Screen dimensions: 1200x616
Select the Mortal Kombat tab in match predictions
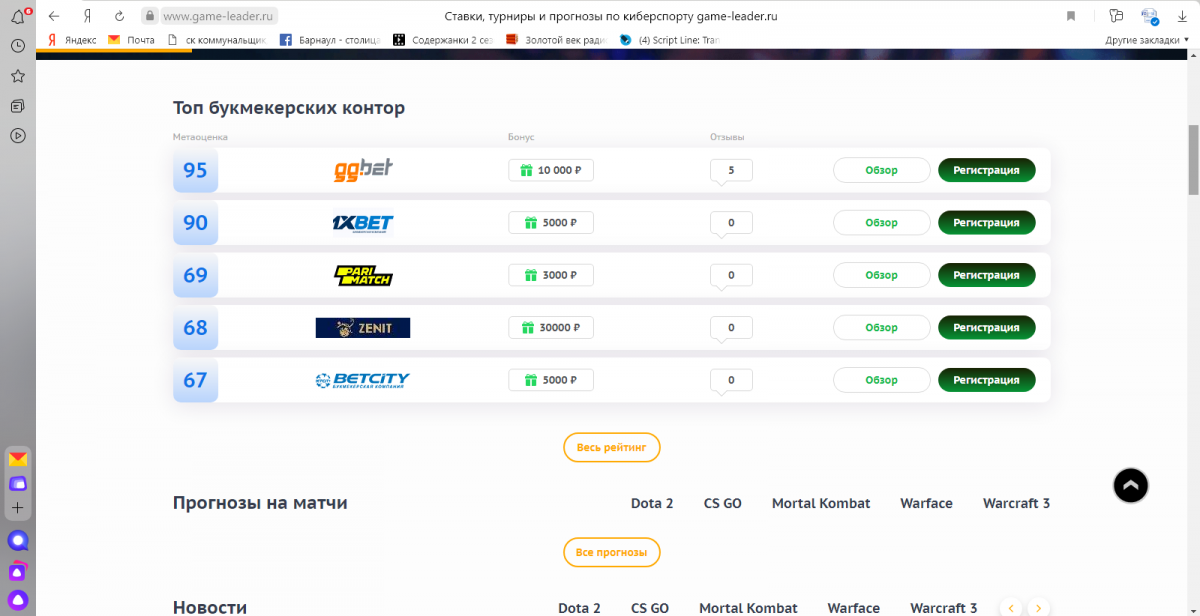pyautogui.click(x=821, y=503)
